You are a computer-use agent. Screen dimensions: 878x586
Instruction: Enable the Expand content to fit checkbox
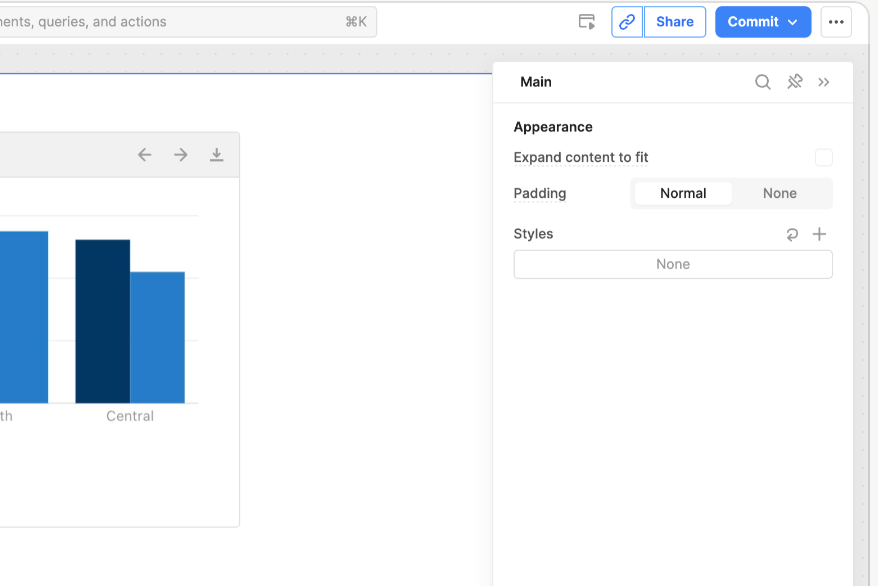tap(823, 158)
